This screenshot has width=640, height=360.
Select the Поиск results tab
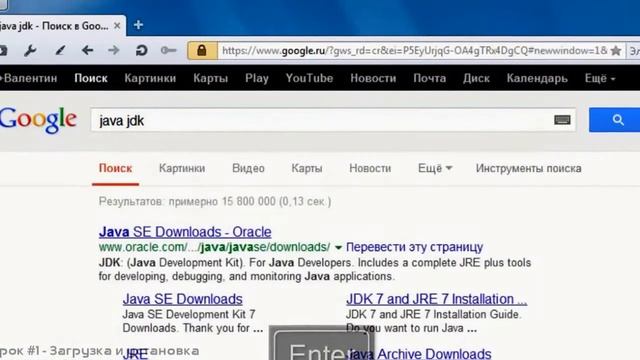pyautogui.click(x=115, y=168)
